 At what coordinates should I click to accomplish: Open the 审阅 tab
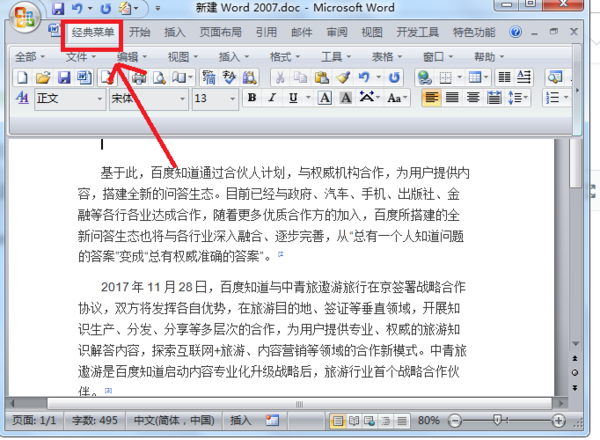[x=337, y=32]
